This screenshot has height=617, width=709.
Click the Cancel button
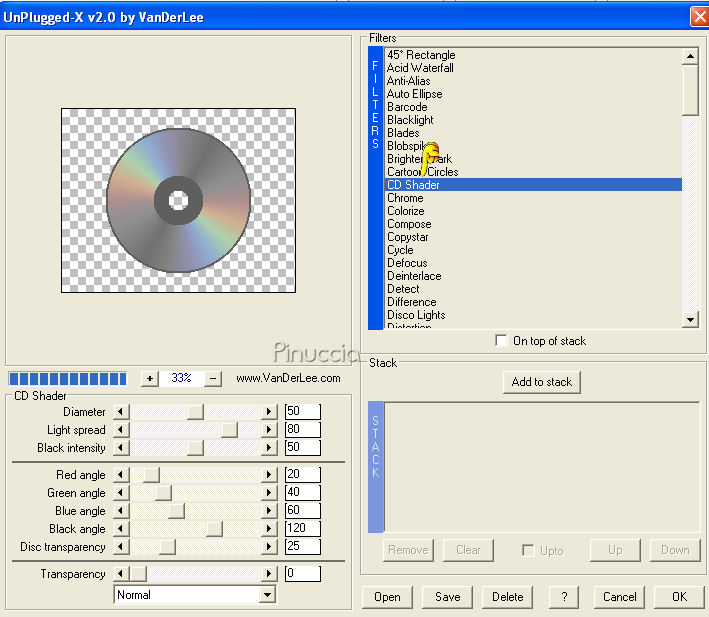pyautogui.click(x=619, y=597)
